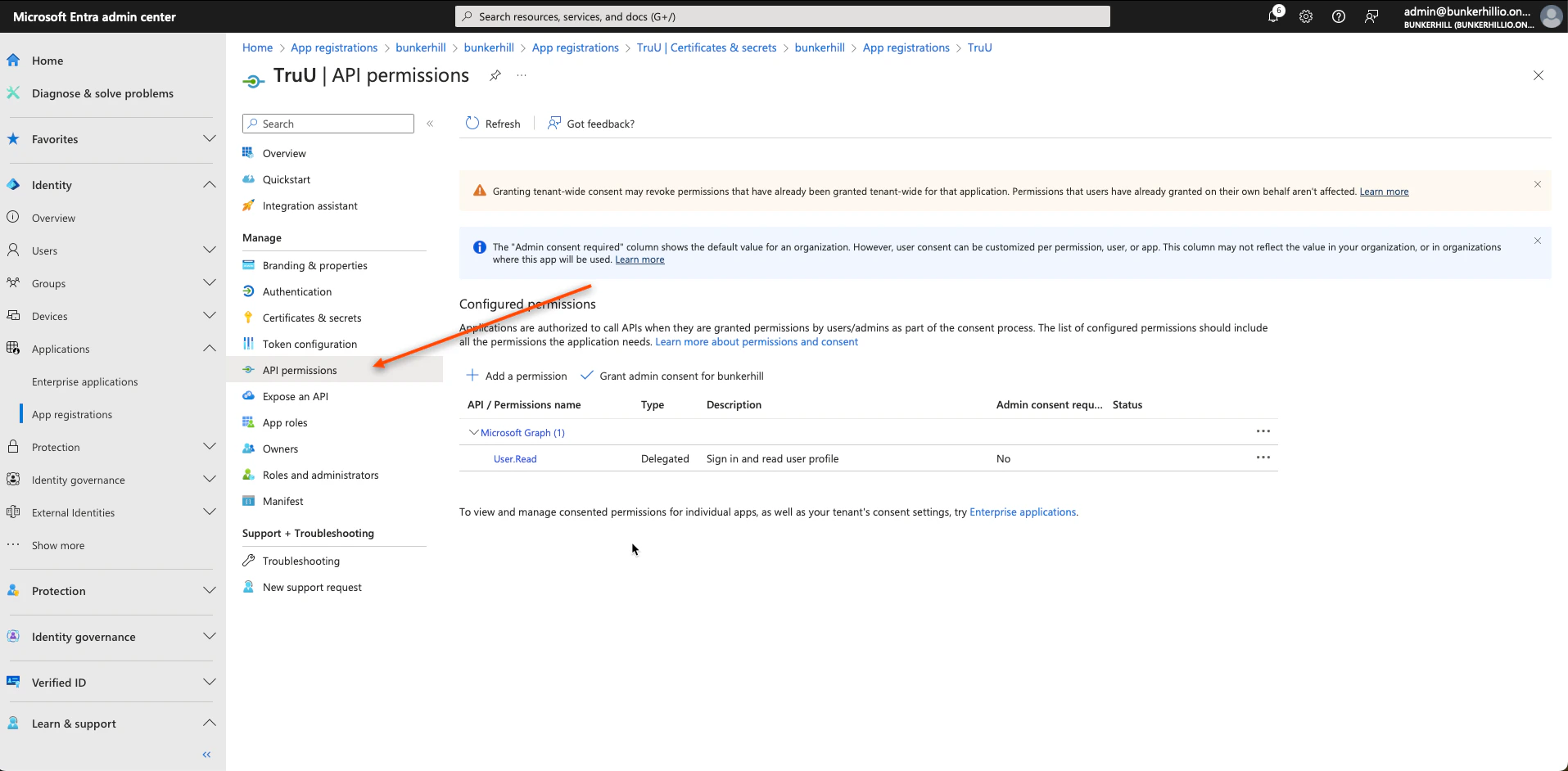This screenshot has width=1568, height=771.
Task: Open Quickstart in resource menu
Action: click(287, 180)
